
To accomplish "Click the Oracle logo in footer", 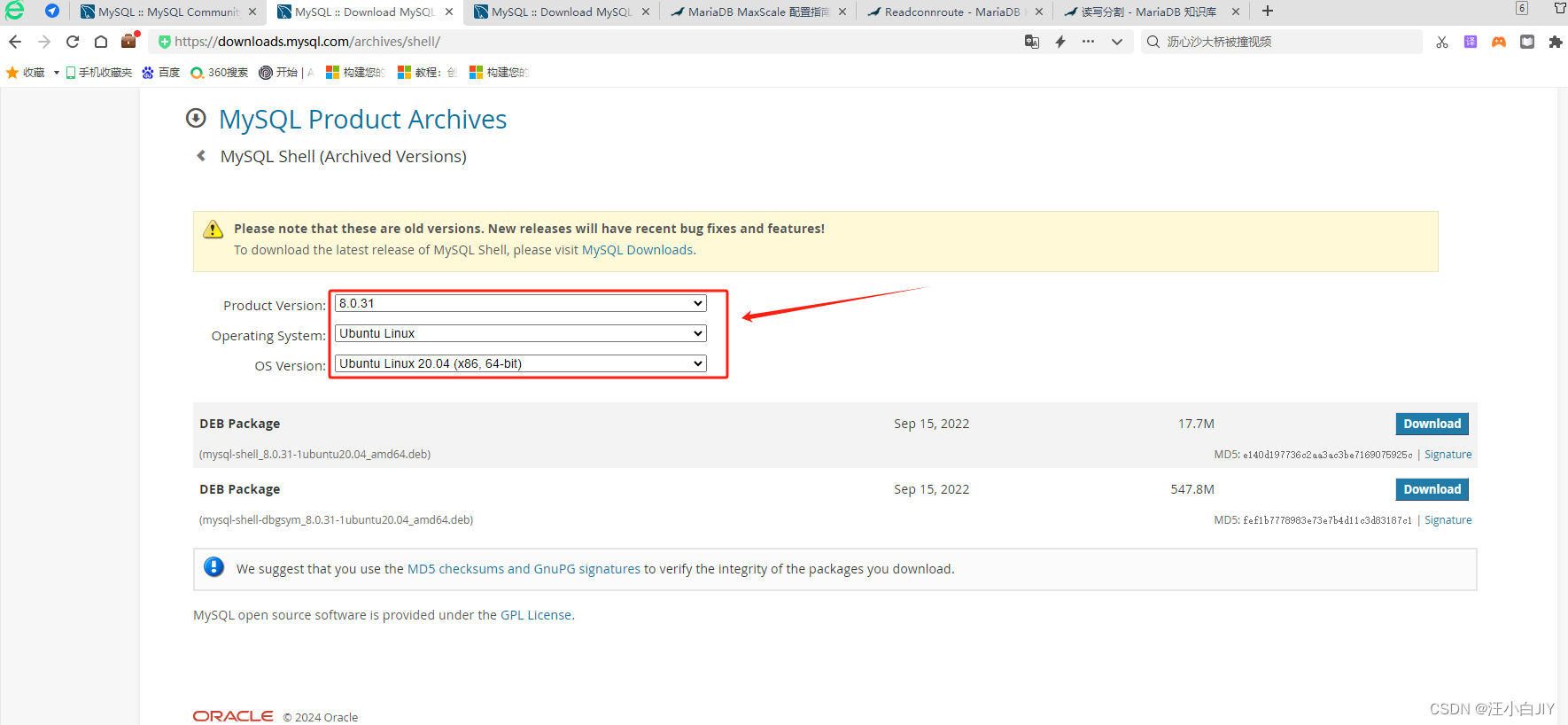I will [x=233, y=716].
